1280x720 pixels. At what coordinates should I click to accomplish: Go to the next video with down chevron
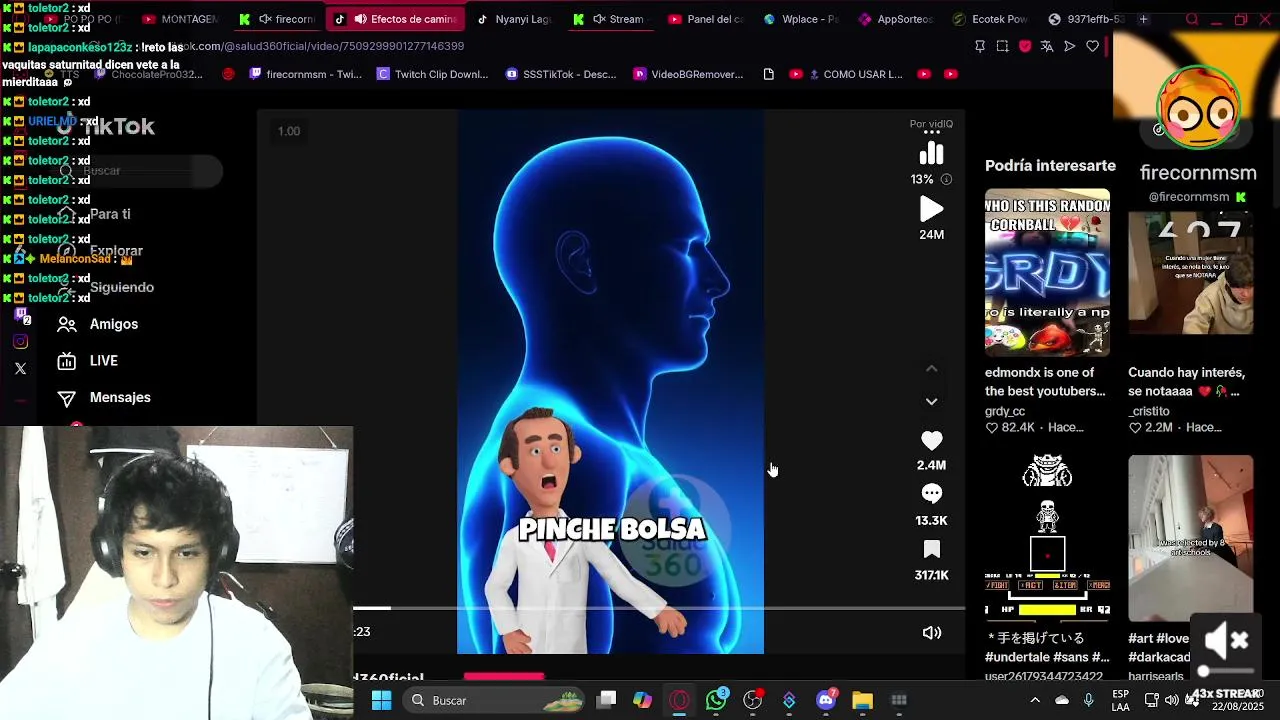[931, 402]
